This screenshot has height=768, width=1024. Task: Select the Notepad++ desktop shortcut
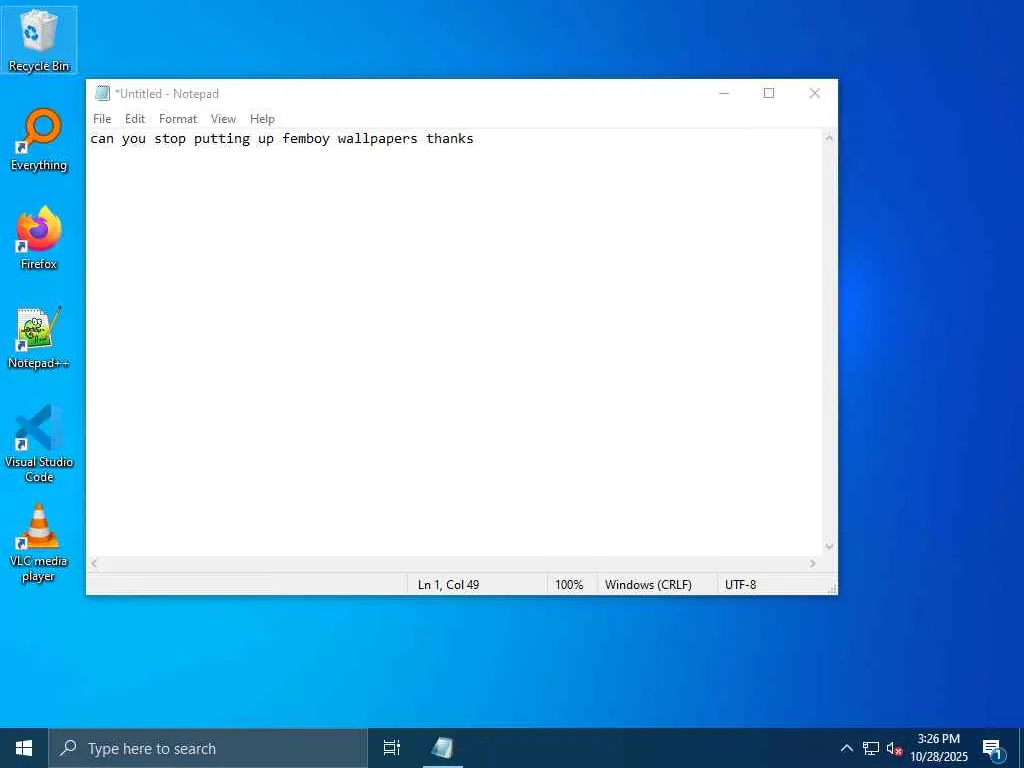pyautogui.click(x=39, y=338)
